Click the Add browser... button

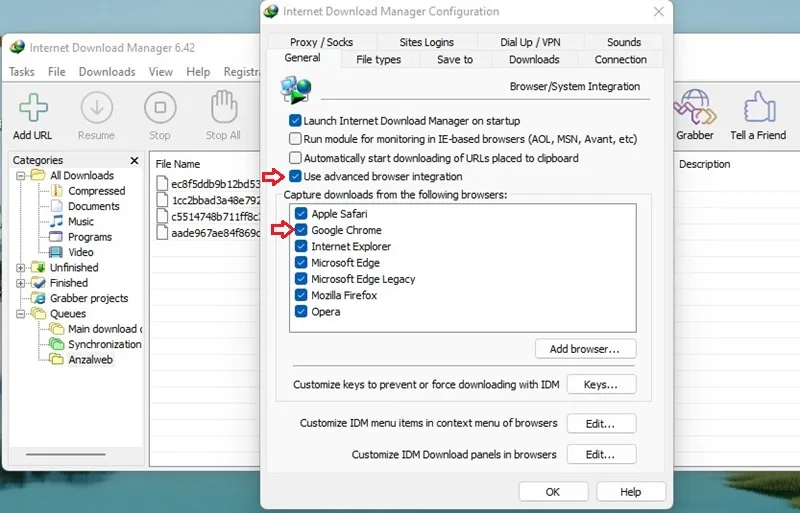585,349
